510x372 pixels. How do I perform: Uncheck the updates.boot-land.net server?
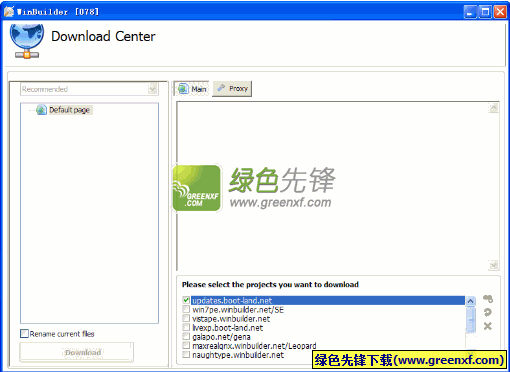(x=186, y=300)
